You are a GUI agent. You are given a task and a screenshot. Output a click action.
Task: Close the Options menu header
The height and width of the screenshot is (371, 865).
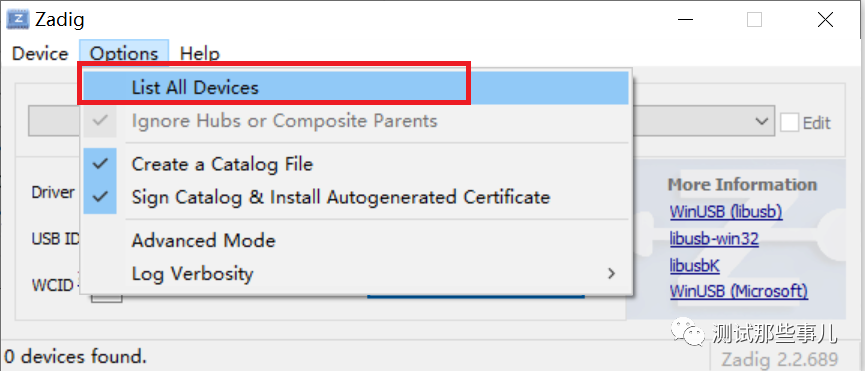tap(124, 53)
